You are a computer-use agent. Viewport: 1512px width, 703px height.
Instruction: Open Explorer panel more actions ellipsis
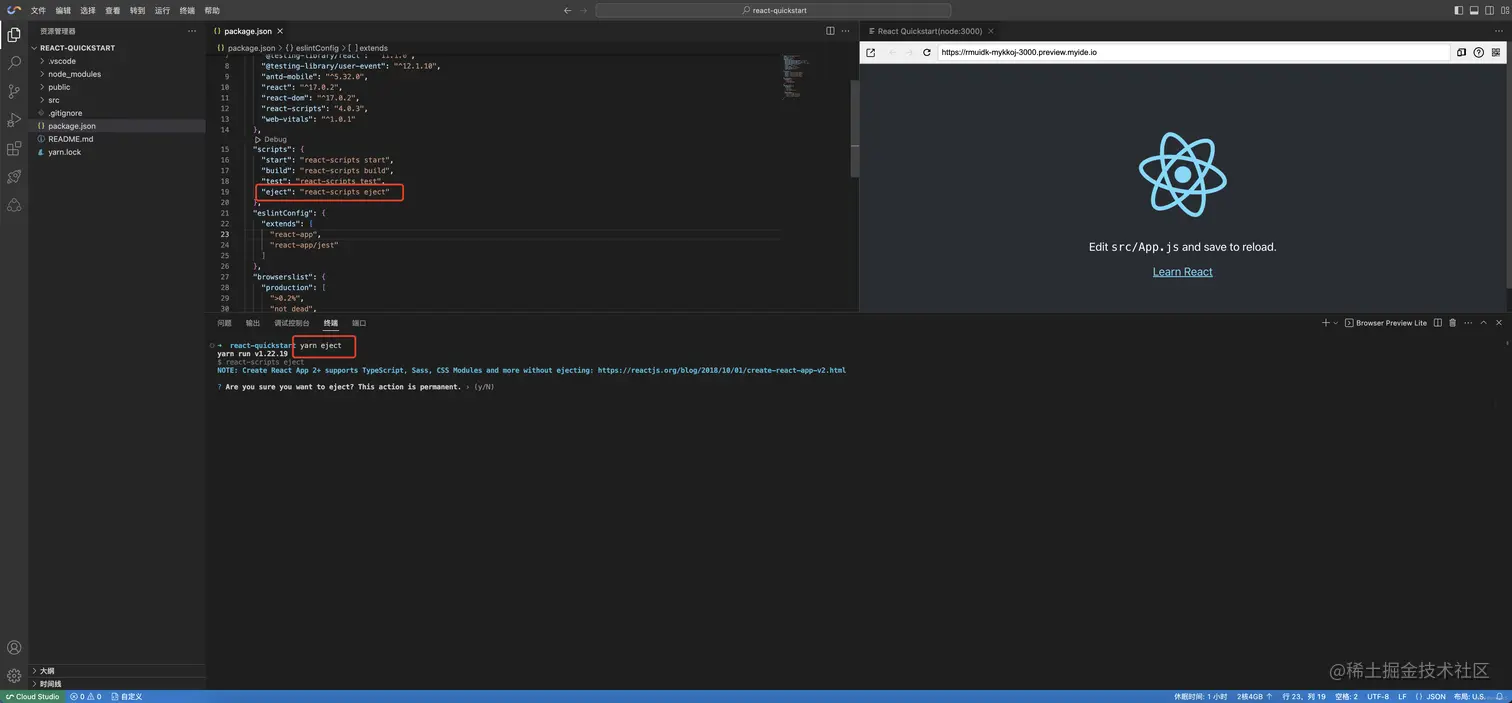coord(192,31)
